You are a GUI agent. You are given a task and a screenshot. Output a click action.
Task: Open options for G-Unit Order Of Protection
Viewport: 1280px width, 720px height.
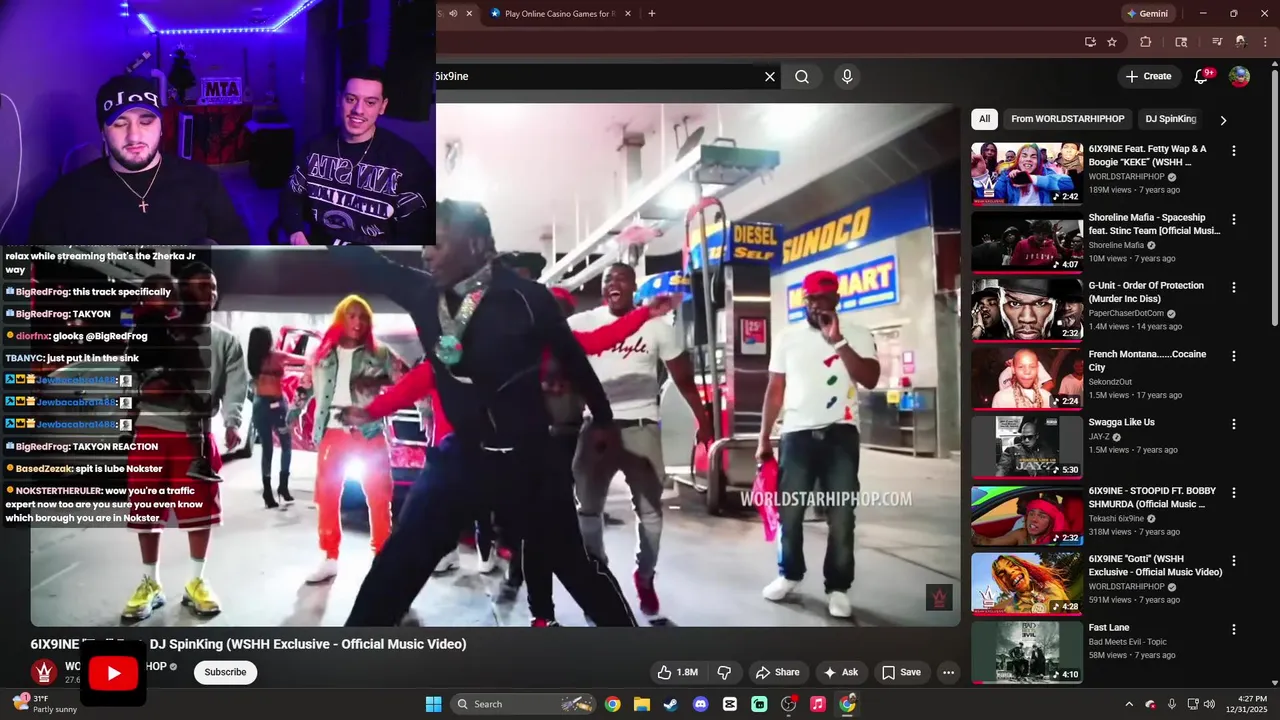(1234, 287)
